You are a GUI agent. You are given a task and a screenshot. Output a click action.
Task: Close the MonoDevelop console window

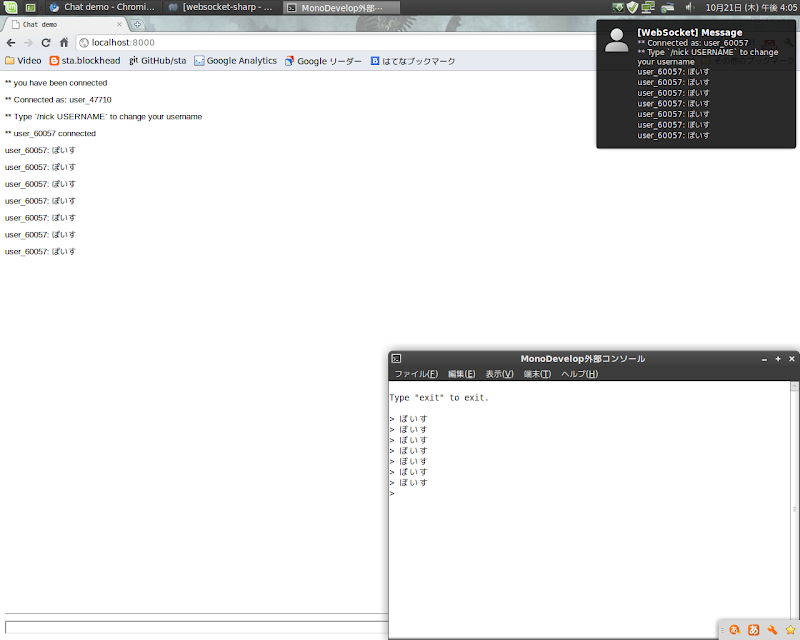pyautogui.click(x=792, y=359)
